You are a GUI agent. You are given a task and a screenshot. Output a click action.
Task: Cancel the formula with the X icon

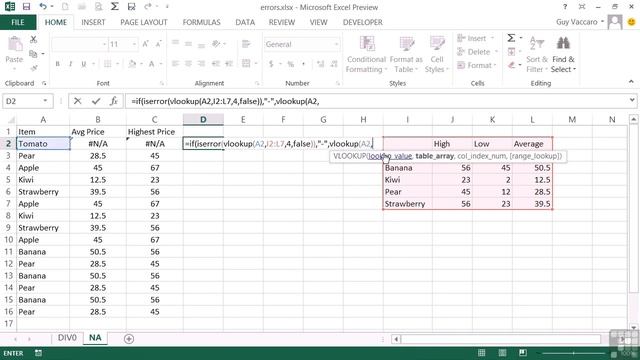78,101
